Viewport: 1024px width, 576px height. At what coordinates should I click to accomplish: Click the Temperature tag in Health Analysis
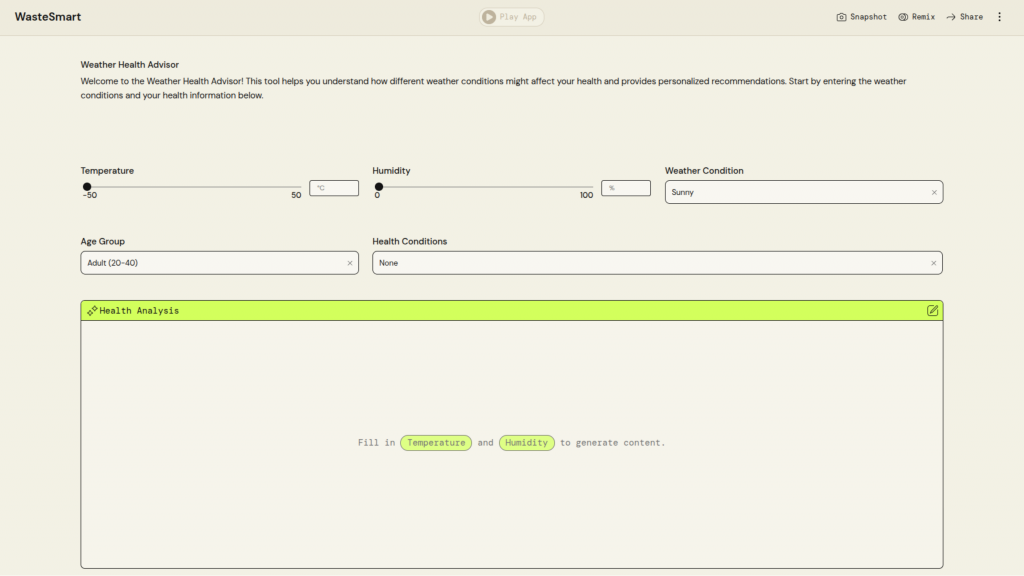tap(436, 443)
